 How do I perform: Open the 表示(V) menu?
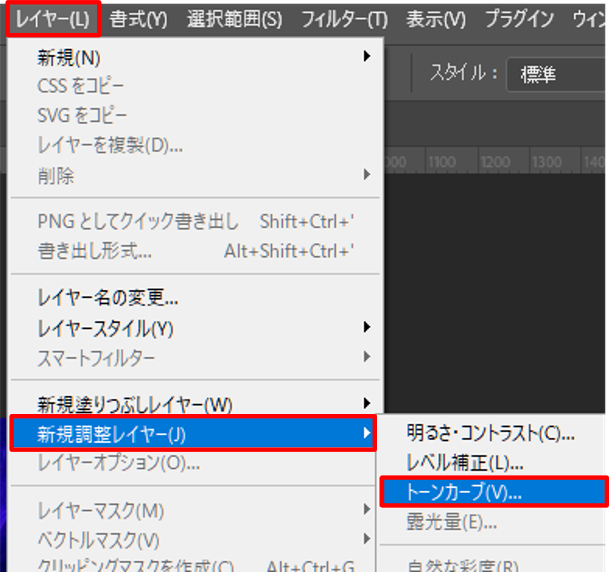(x=436, y=19)
